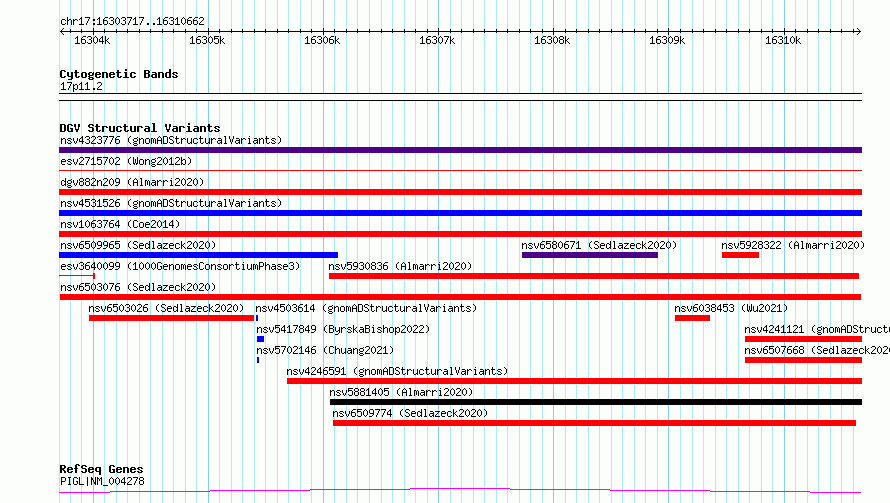The height and width of the screenshot is (503, 890).
Task: Open nsv5881405 (Almarri2020) label
Action: click(x=401, y=392)
